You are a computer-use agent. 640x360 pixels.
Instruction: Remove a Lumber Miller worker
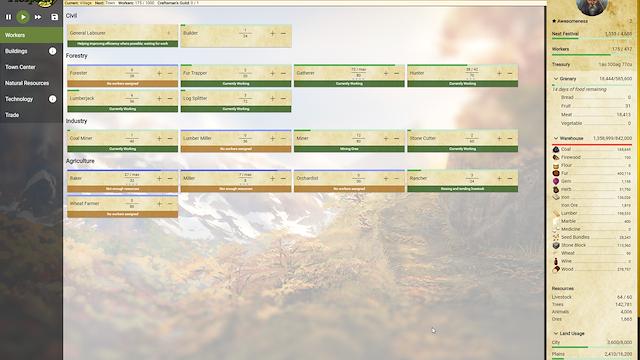point(283,138)
